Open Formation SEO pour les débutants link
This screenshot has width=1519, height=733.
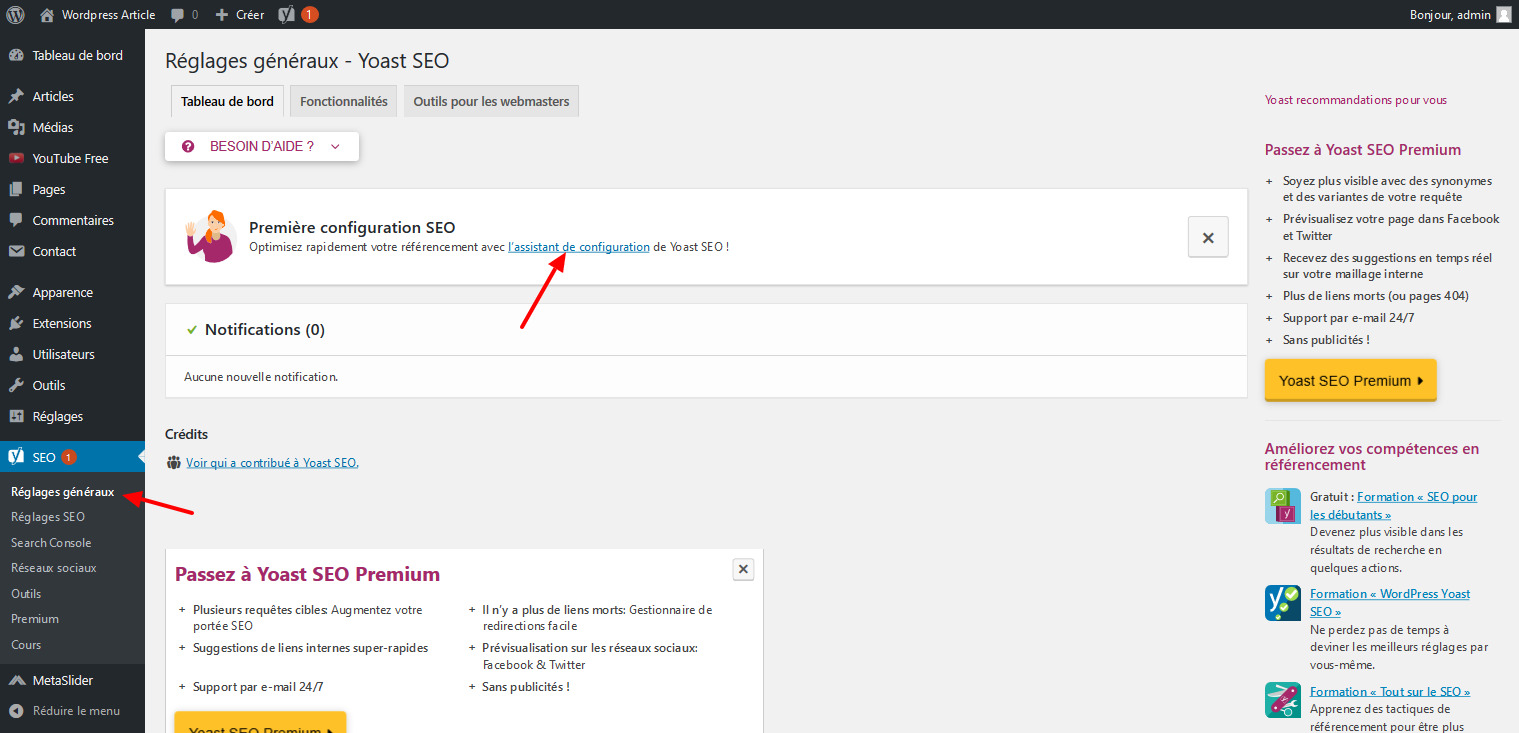(x=1393, y=506)
